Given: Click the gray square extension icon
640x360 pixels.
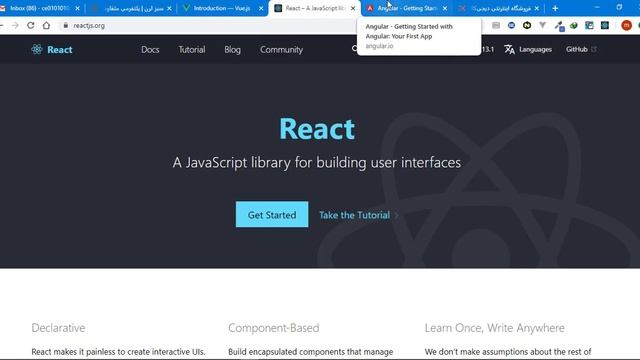Looking at the screenshot, I should pyautogui.click(x=496, y=25).
